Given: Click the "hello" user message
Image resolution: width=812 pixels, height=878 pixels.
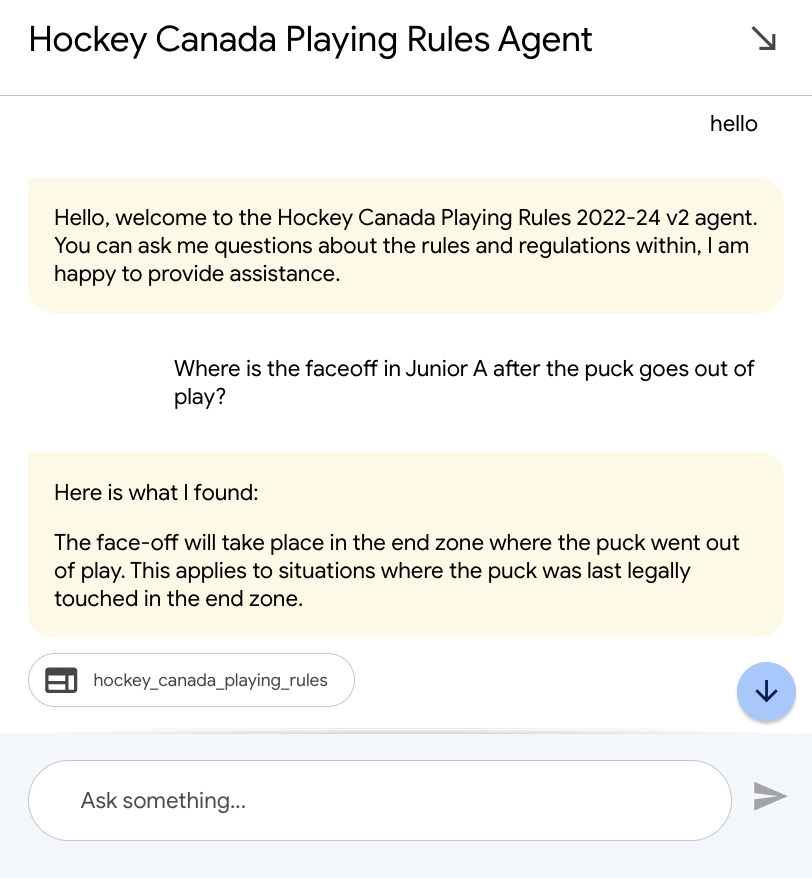Looking at the screenshot, I should coord(734,124).
